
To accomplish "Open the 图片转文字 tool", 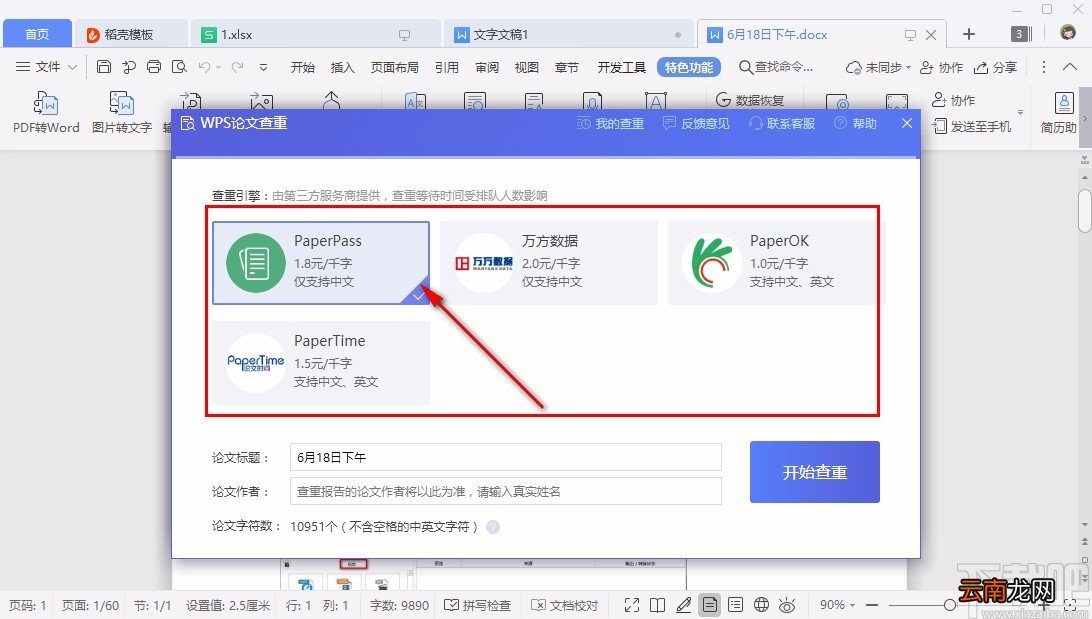I will (x=121, y=111).
